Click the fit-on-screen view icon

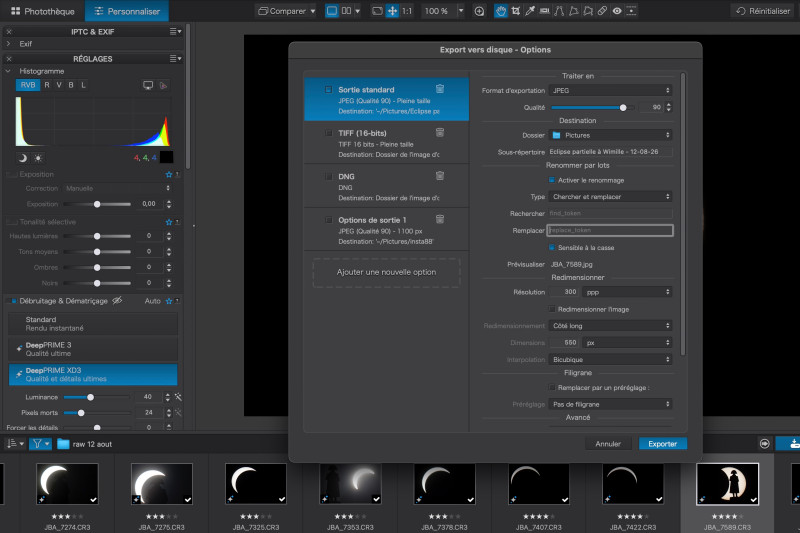pyautogui.click(x=377, y=11)
